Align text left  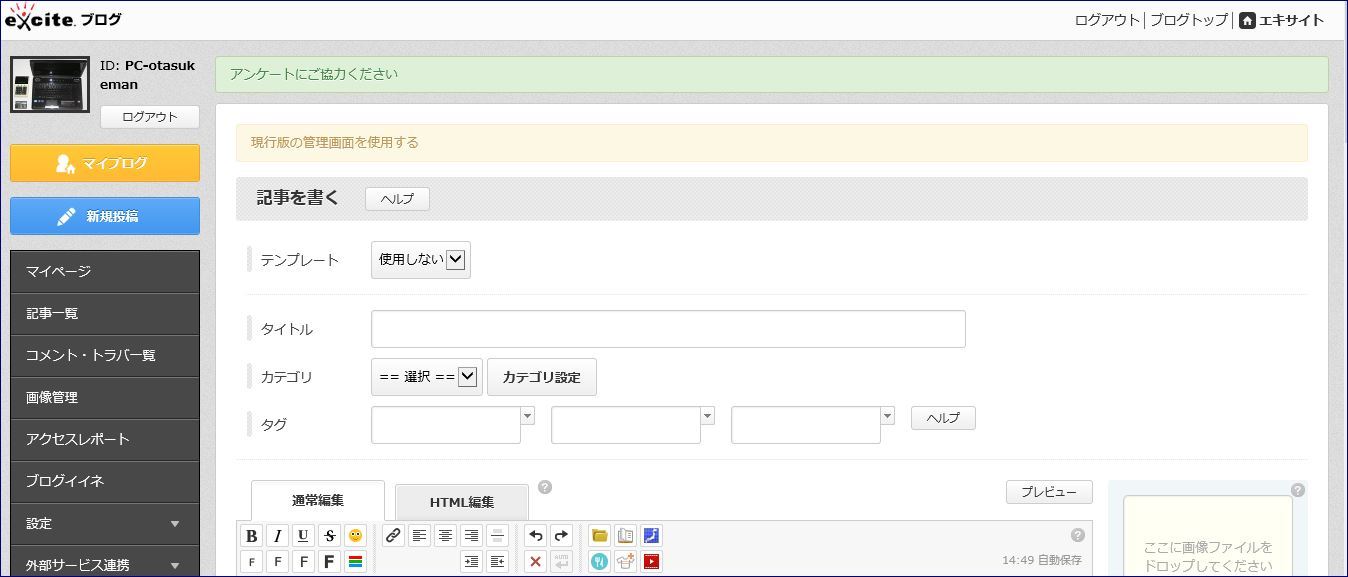419,536
